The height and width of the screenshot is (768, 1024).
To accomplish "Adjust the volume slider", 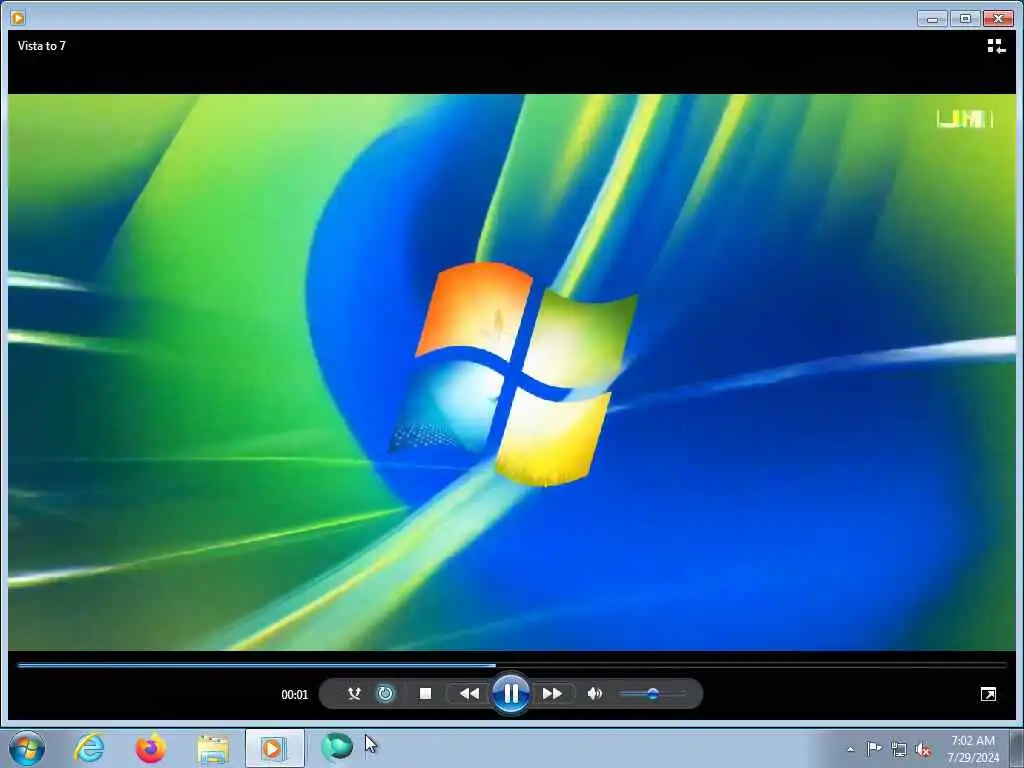I will coord(652,694).
